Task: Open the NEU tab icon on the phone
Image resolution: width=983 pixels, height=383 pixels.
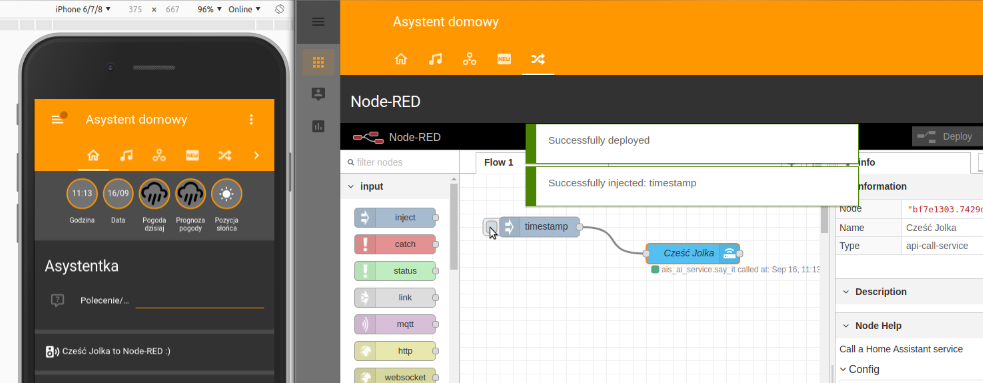Action: coord(192,155)
